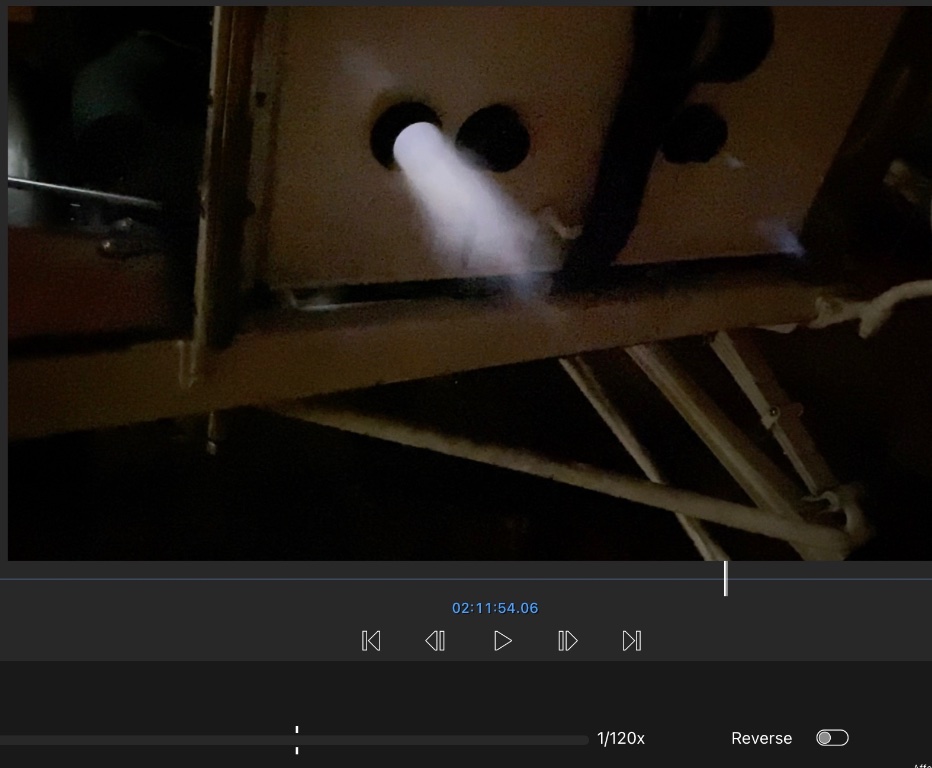Select the 02:11:54.06 timecode field
Image resolution: width=932 pixels, height=768 pixels.
(495, 608)
